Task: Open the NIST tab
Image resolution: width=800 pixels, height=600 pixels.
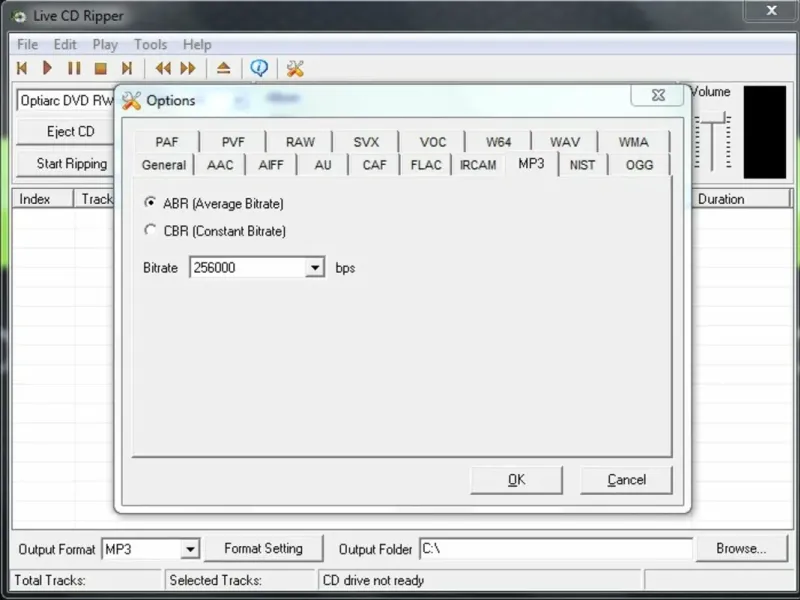Action: tap(582, 165)
